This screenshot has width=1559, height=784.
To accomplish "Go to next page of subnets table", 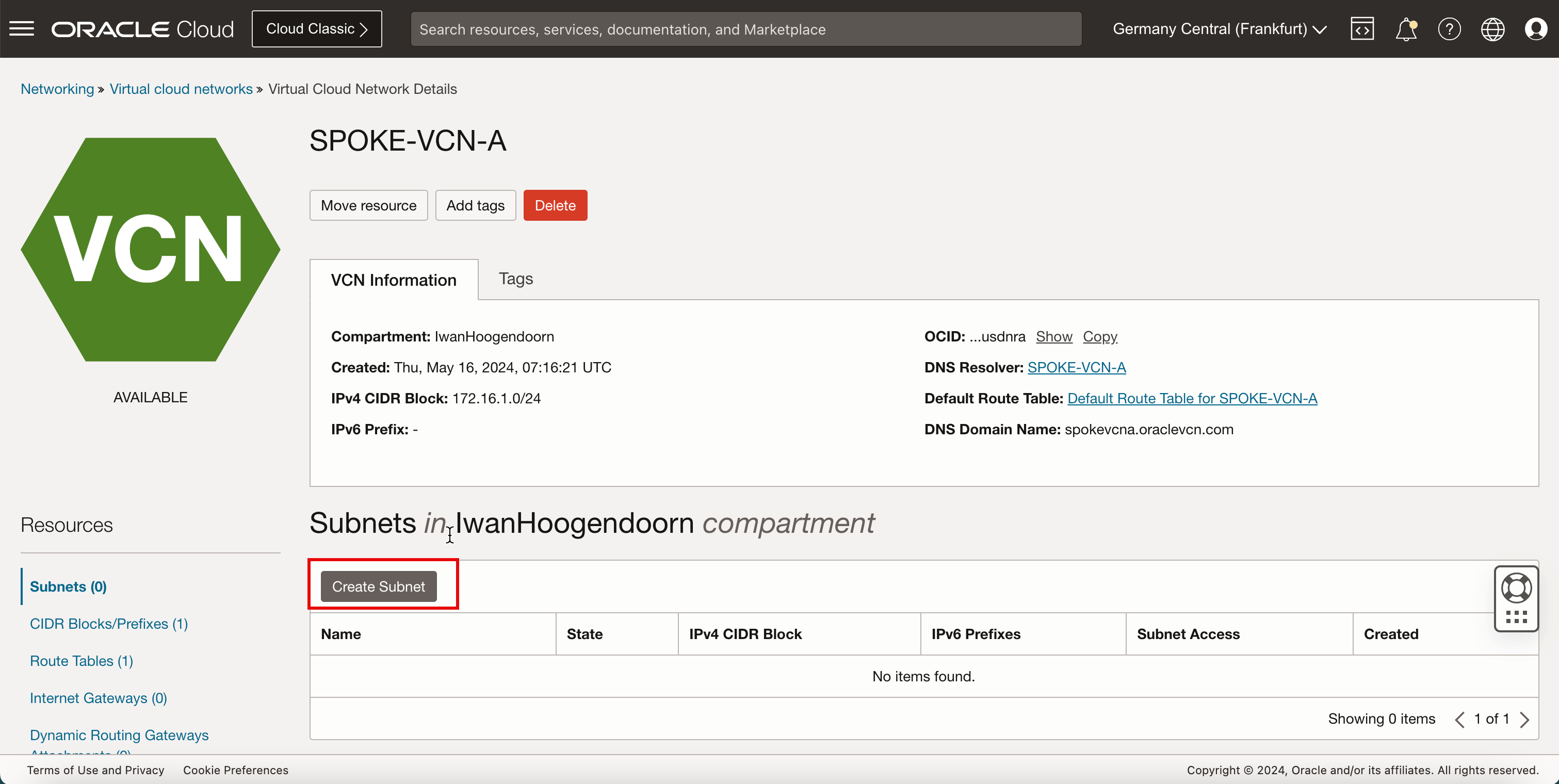I will click(x=1524, y=720).
